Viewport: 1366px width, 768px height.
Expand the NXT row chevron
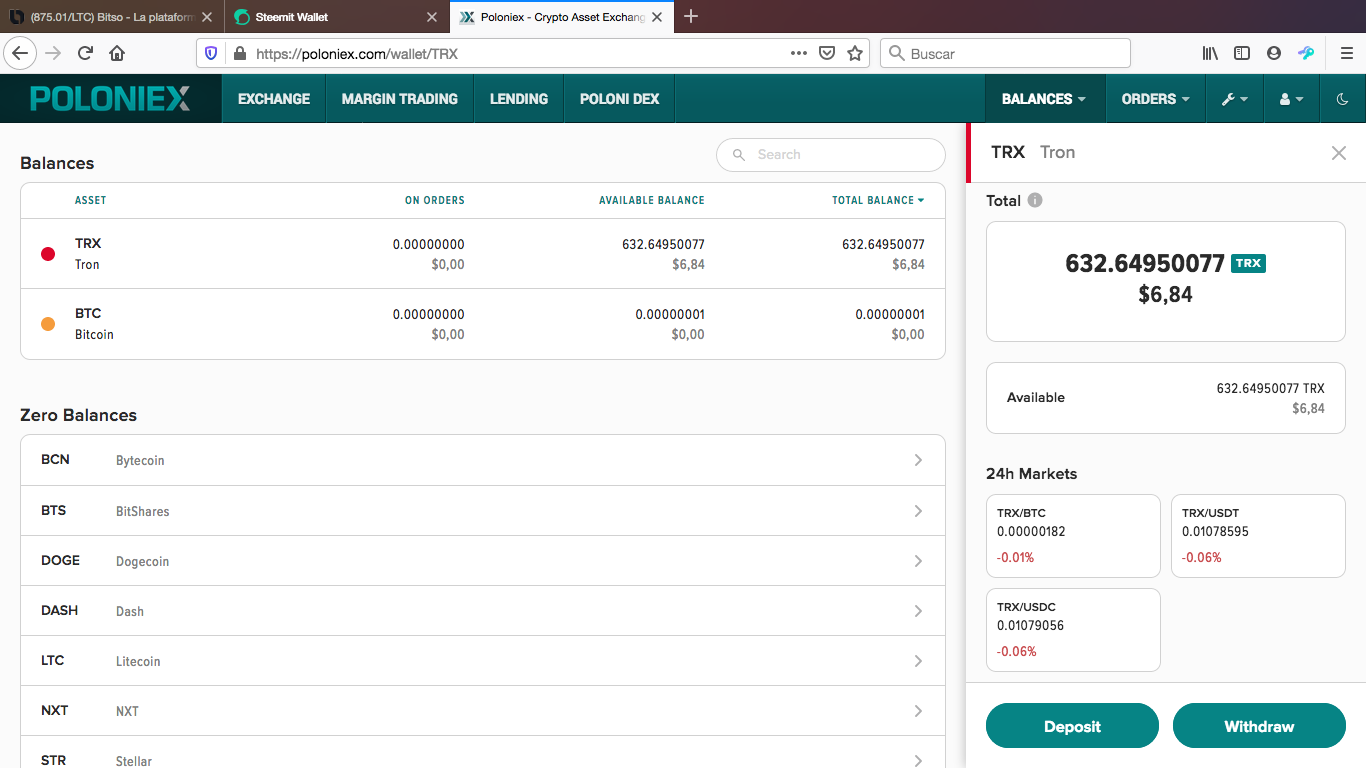click(x=918, y=711)
